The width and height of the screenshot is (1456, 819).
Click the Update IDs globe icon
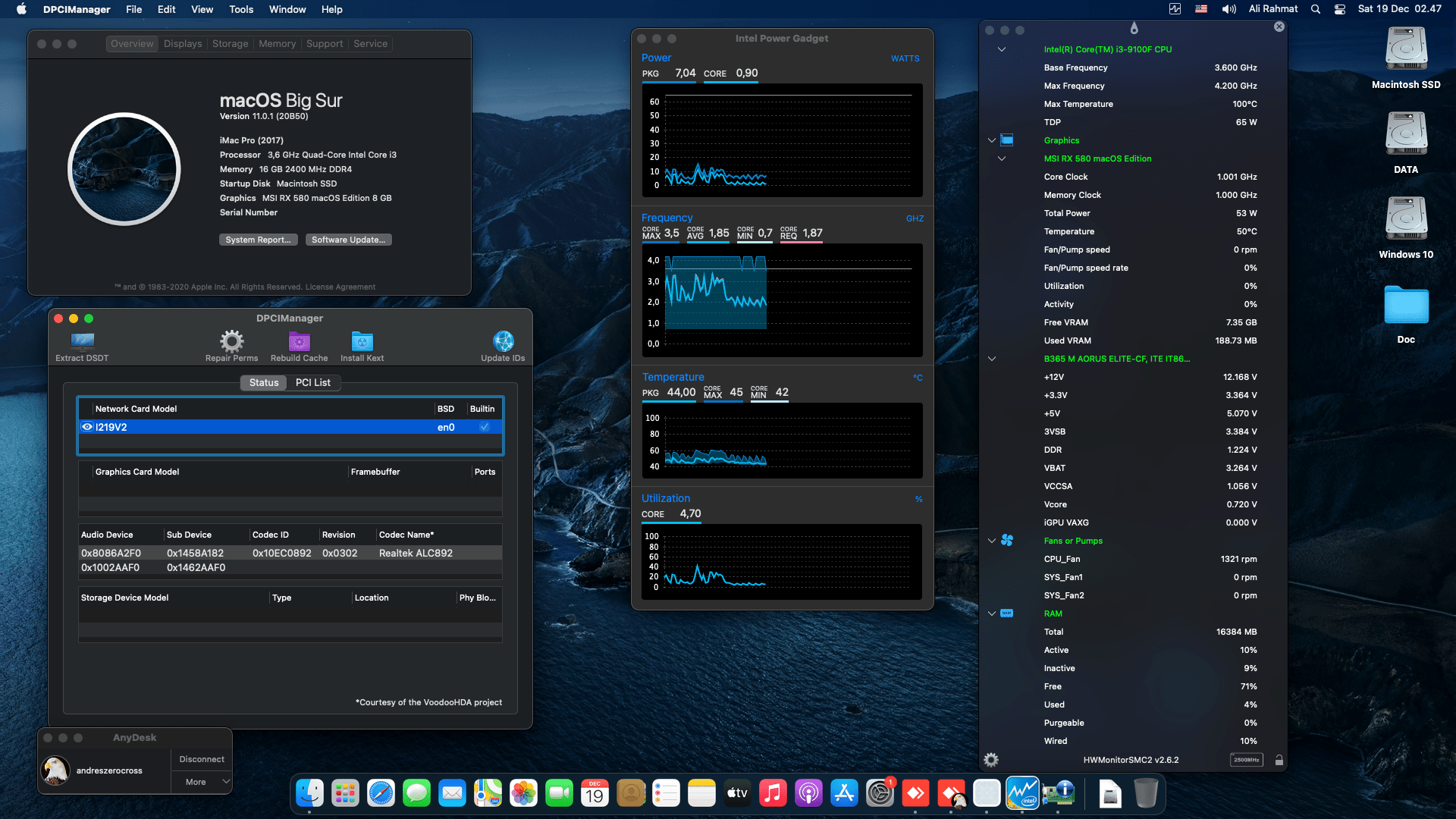[x=503, y=341]
